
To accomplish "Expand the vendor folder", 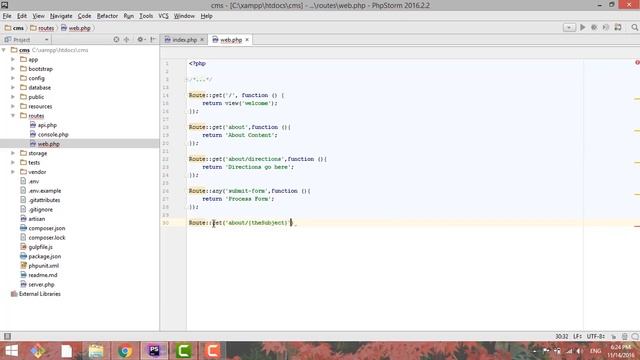I will [13, 172].
